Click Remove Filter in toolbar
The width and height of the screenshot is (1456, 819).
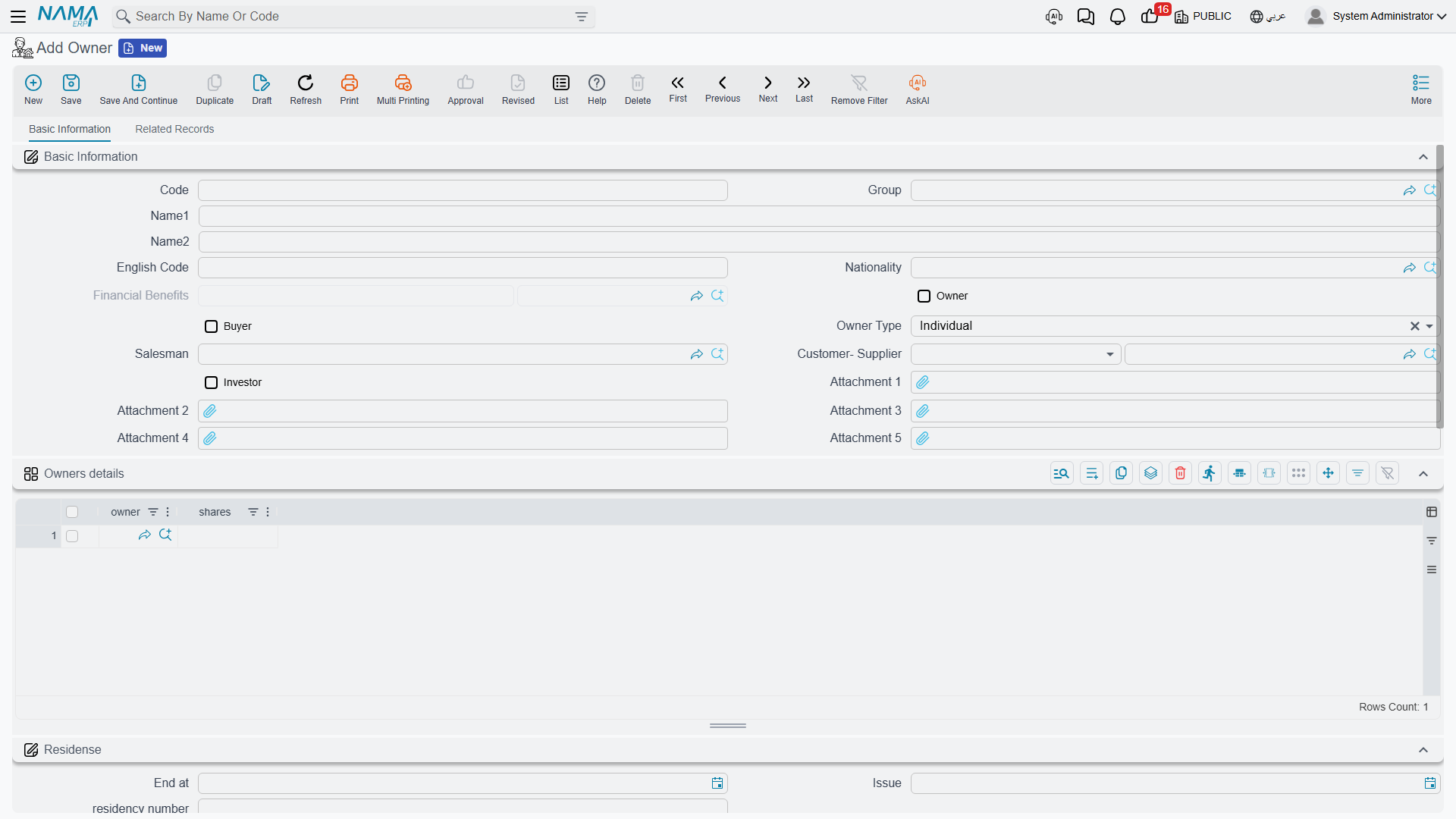(859, 89)
